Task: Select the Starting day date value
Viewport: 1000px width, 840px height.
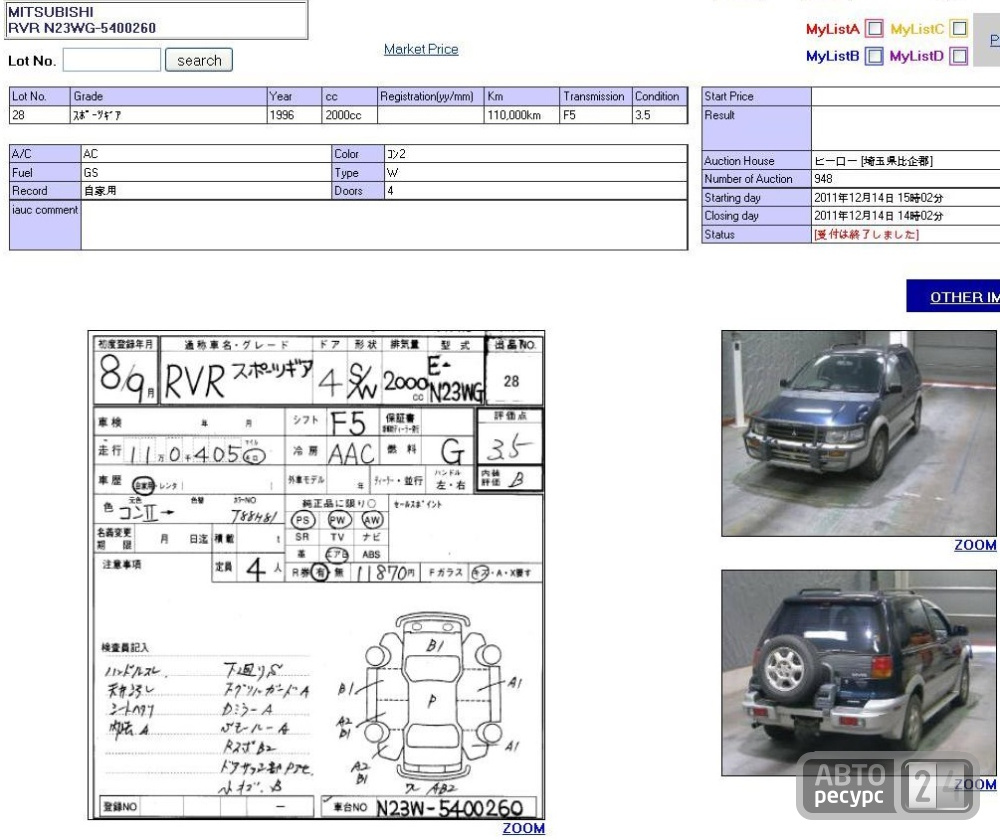Action: 878,198
